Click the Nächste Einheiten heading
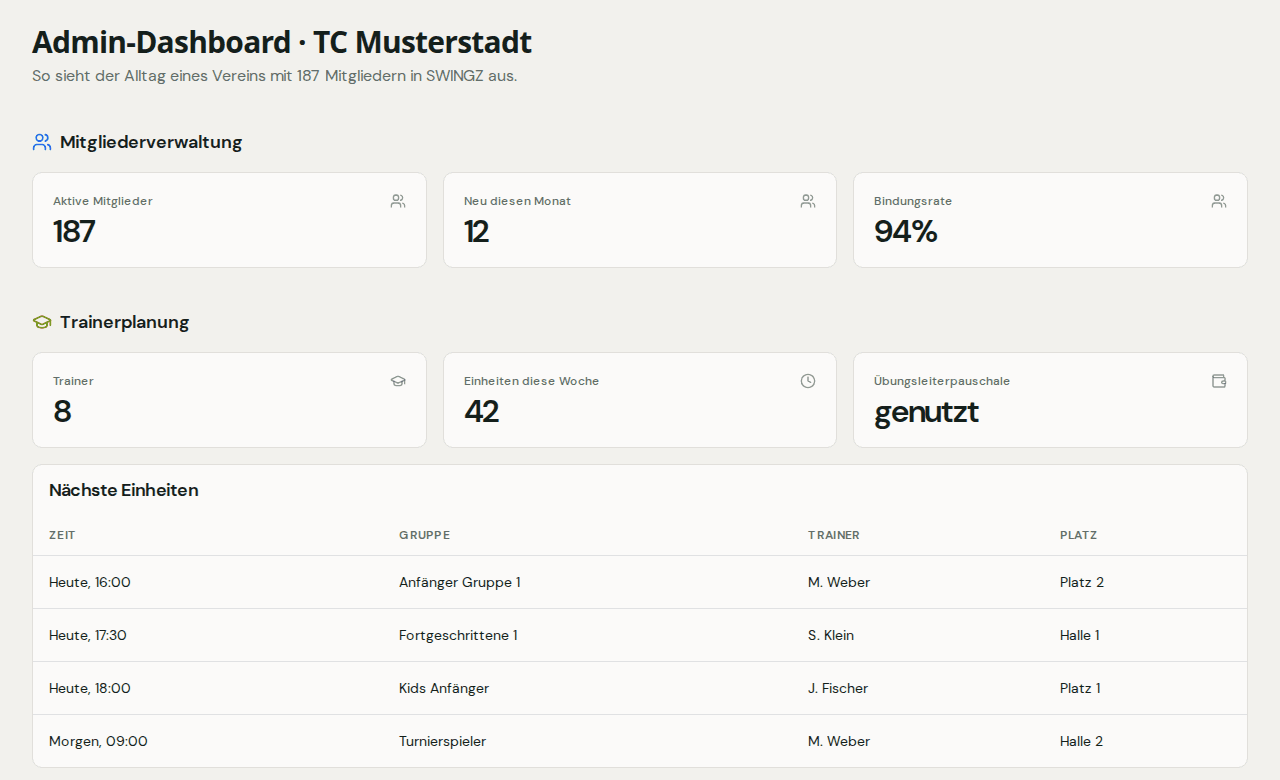1280x780 pixels. [124, 490]
